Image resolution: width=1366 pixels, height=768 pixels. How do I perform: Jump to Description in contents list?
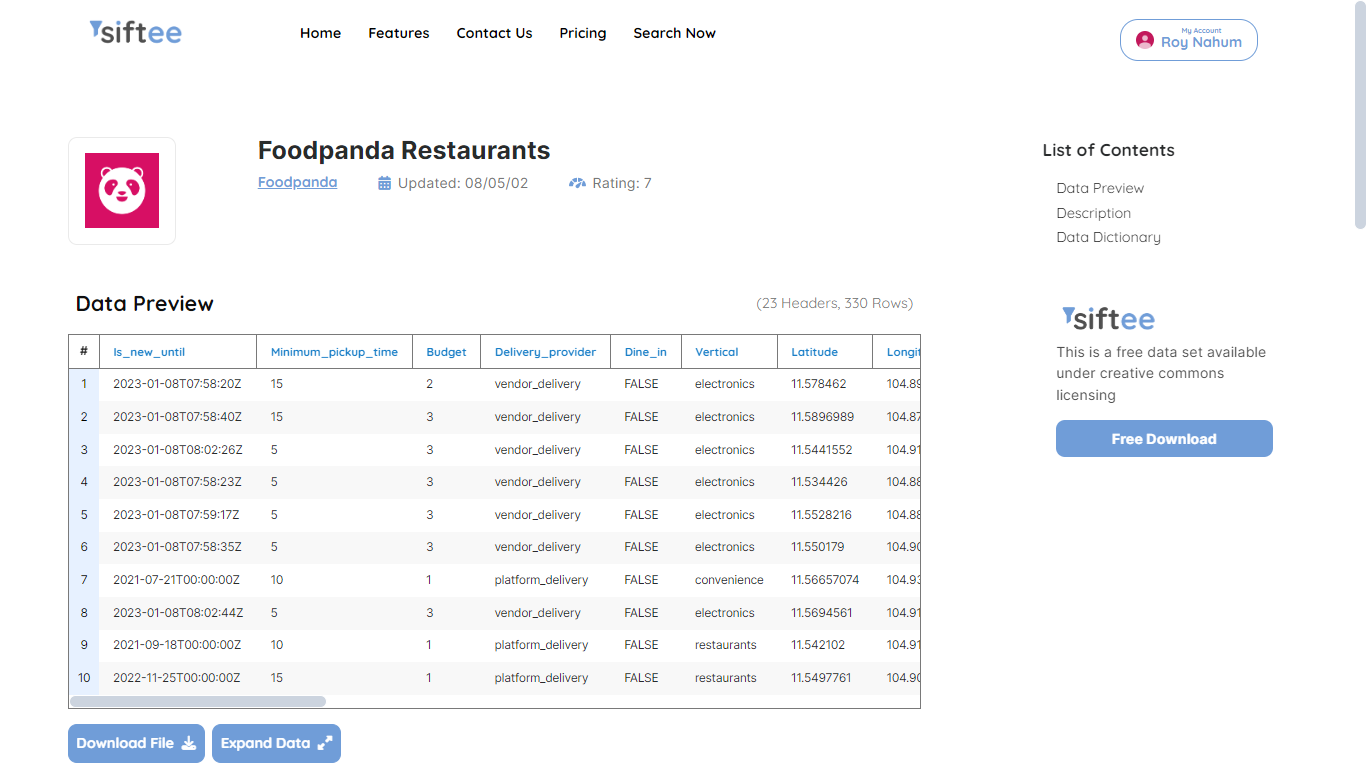coord(1093,213)
